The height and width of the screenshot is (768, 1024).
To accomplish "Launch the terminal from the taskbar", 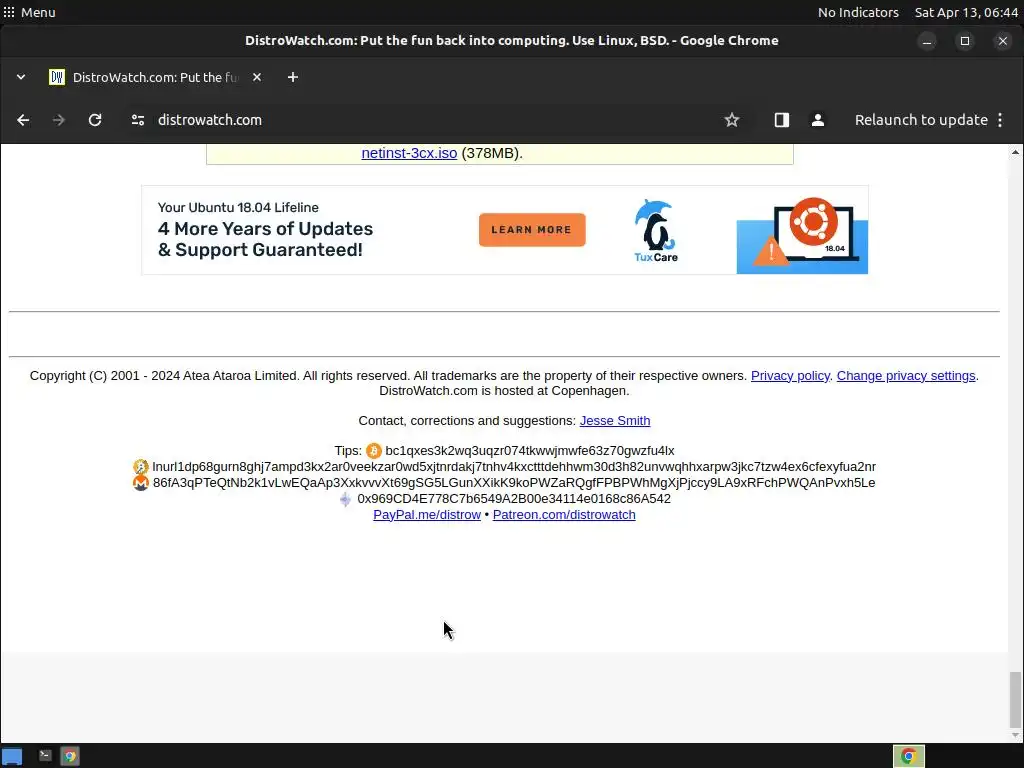I will click(45, 756).
